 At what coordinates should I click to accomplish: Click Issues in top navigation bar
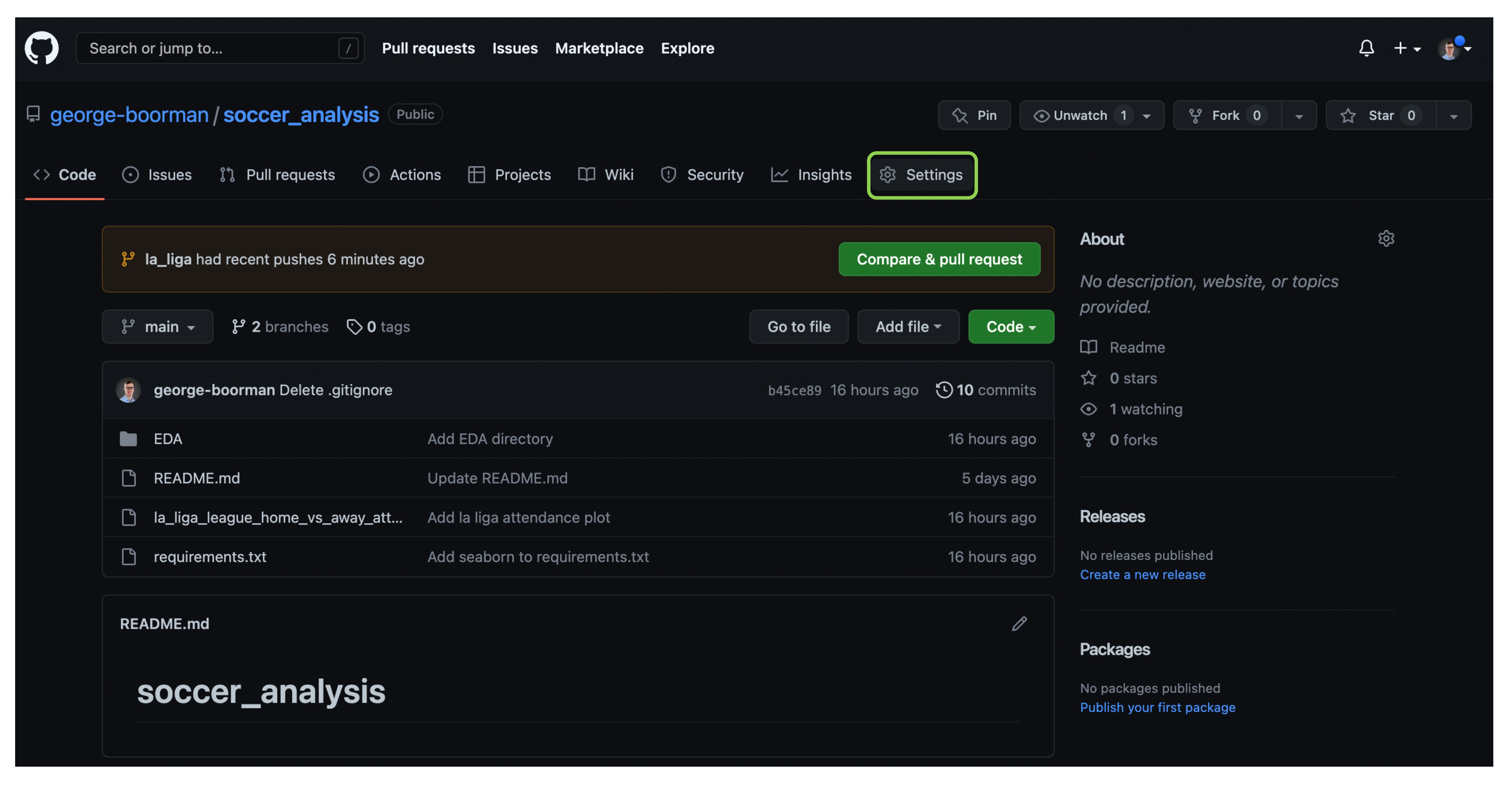(515, 48)
